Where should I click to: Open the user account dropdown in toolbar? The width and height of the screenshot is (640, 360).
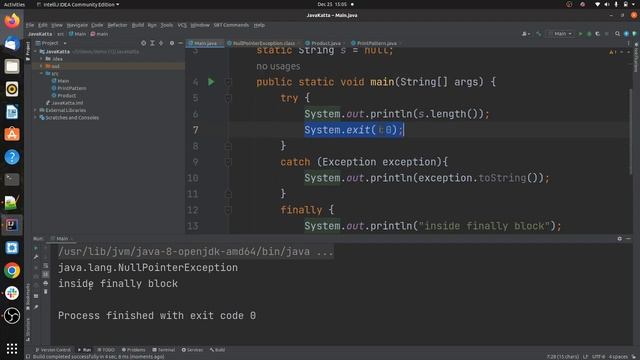[526, 34]
